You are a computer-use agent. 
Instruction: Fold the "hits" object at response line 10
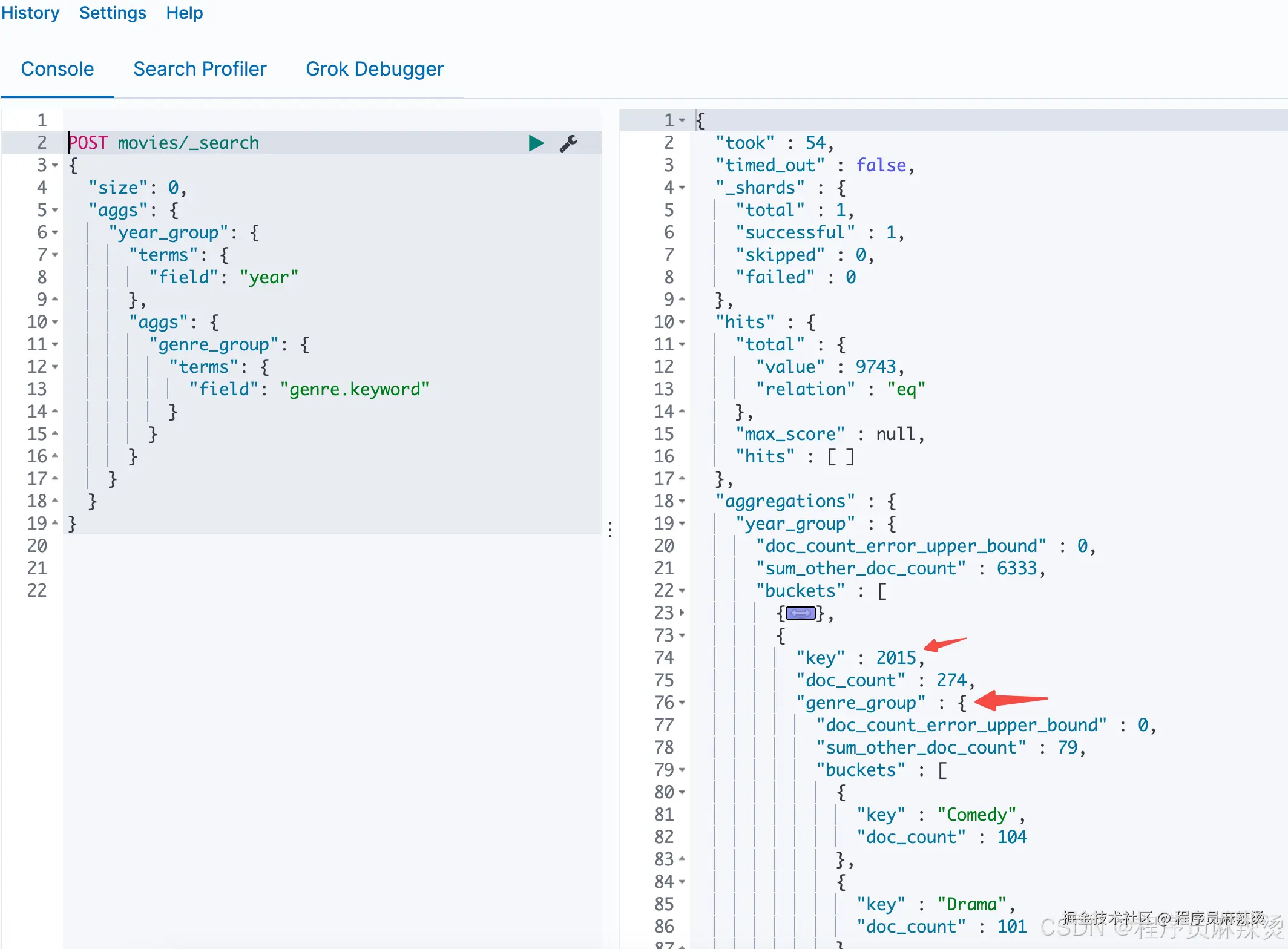tap(682, 323)
